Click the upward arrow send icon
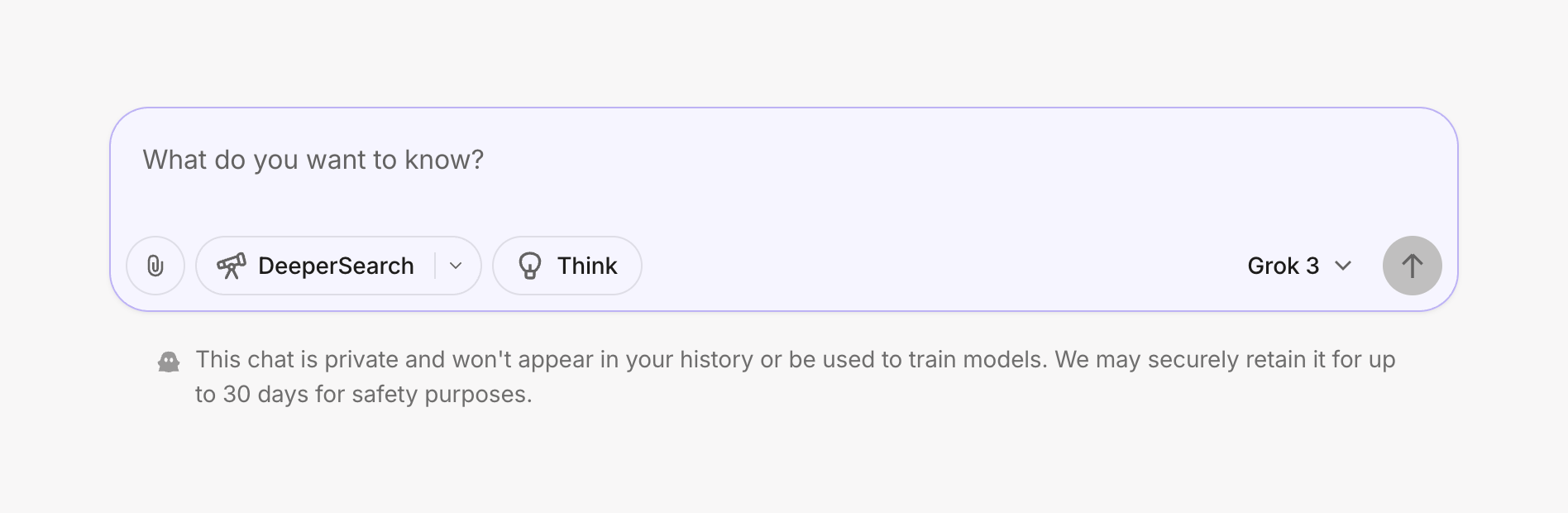Screen dimensions: 1568x513 click(1413, 266)
